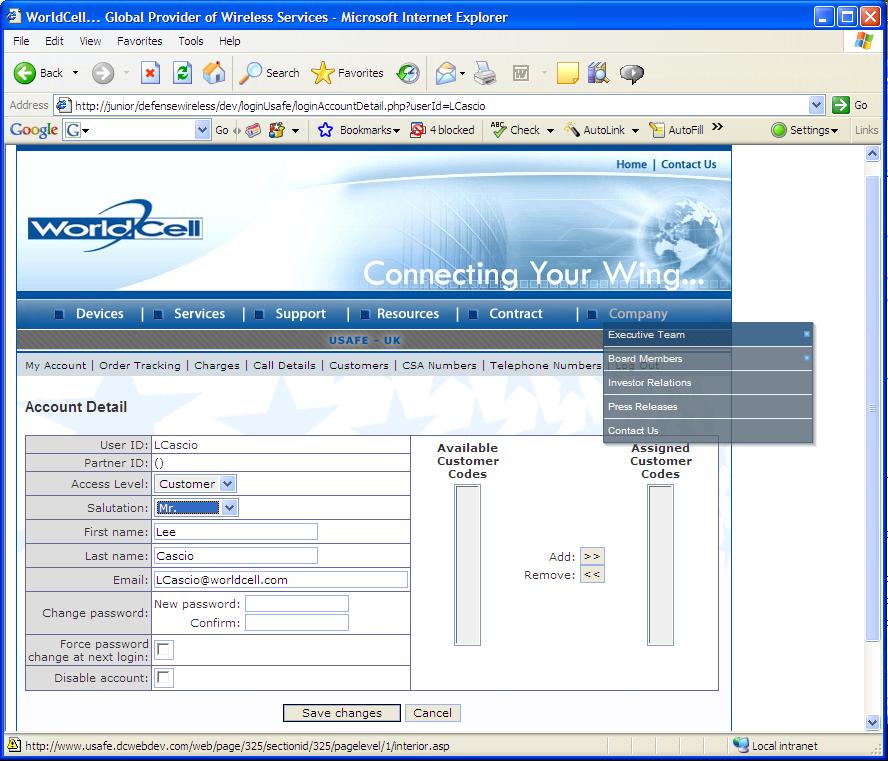Click the Research book icon
Image resolution: width=888 pixels, height=761 pixels.
point(598,73)
